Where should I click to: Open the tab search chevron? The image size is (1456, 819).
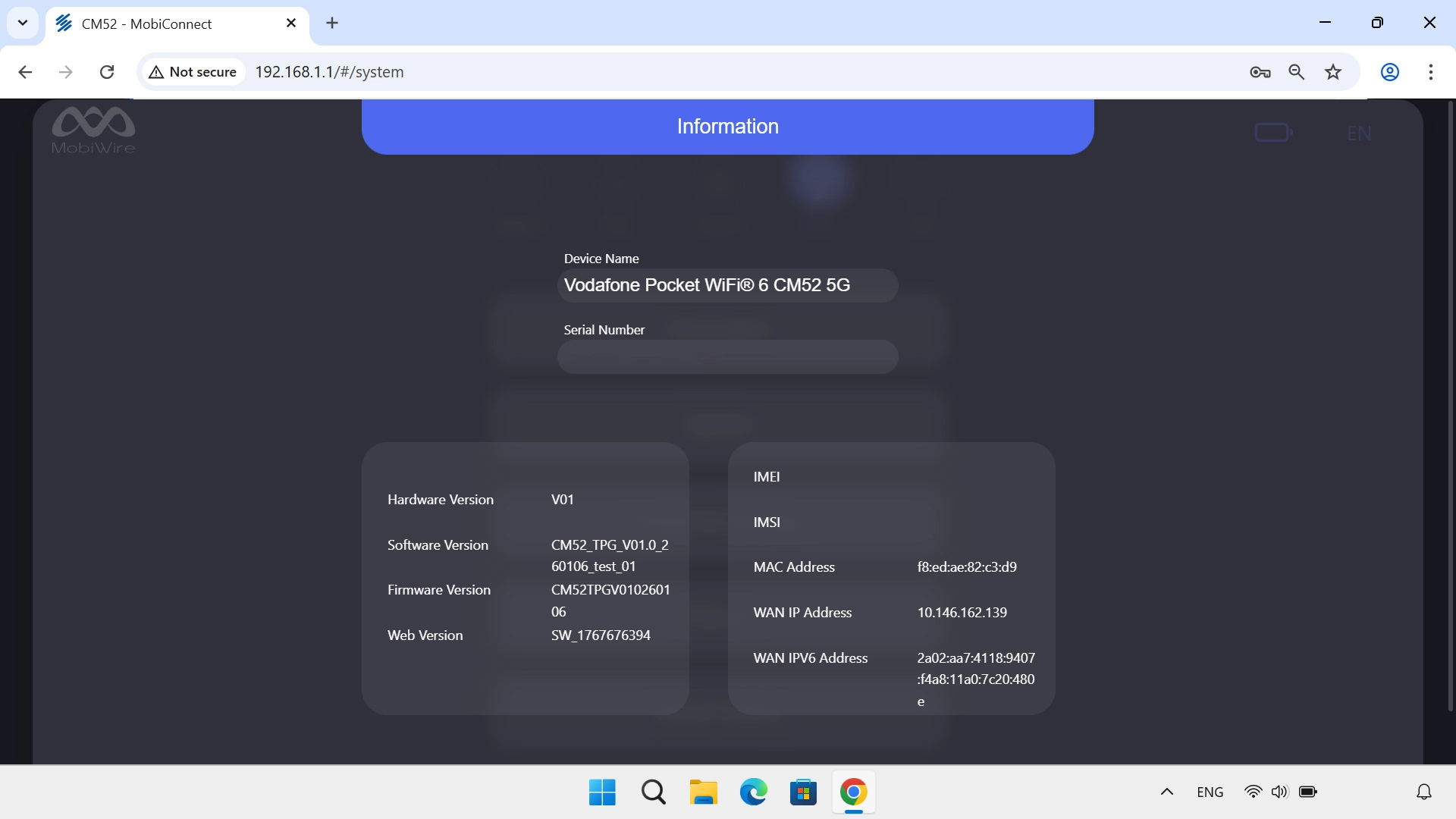(x=22, y=23)
